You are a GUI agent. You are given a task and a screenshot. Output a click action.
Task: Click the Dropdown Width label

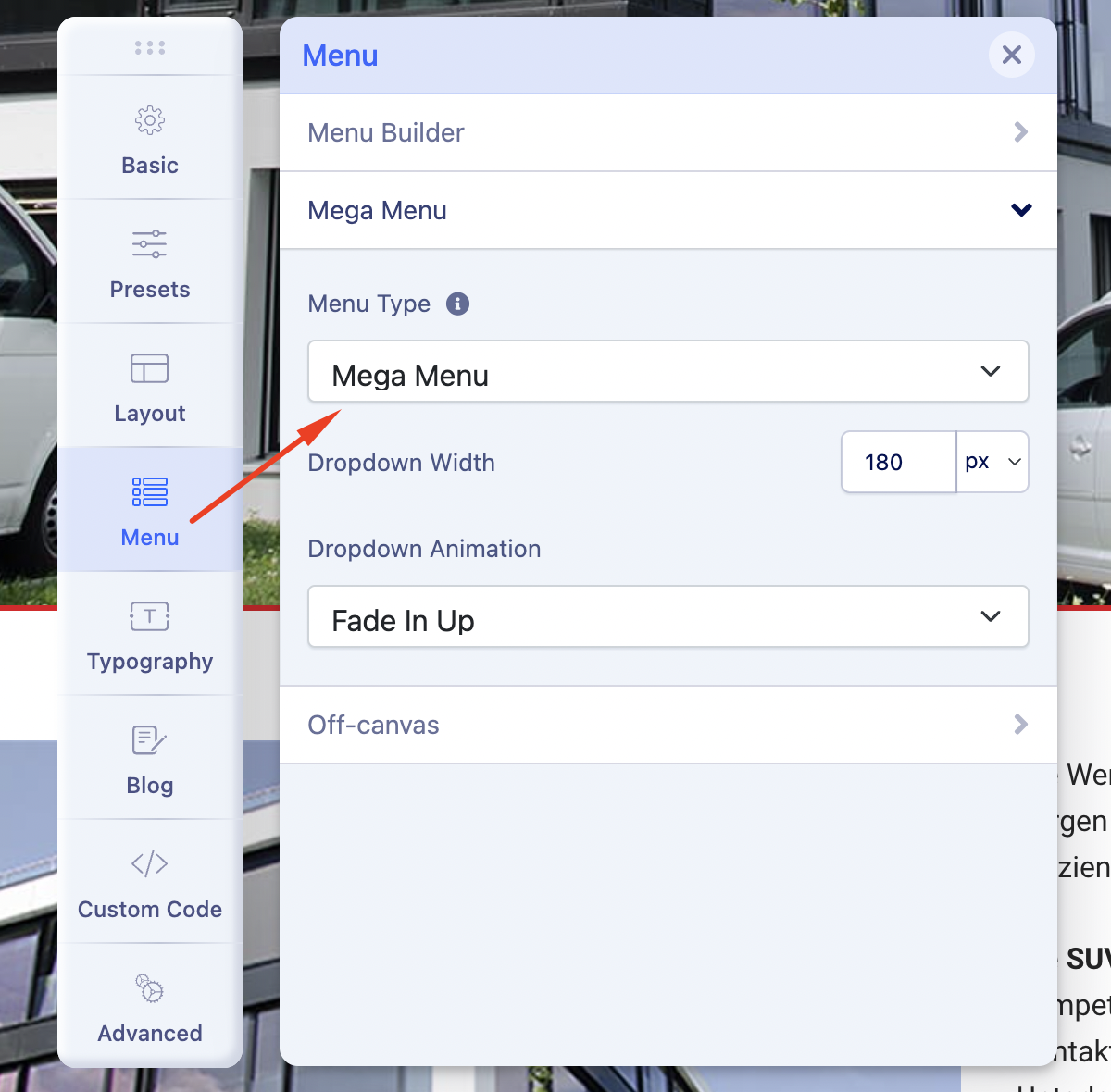(401, 463)
